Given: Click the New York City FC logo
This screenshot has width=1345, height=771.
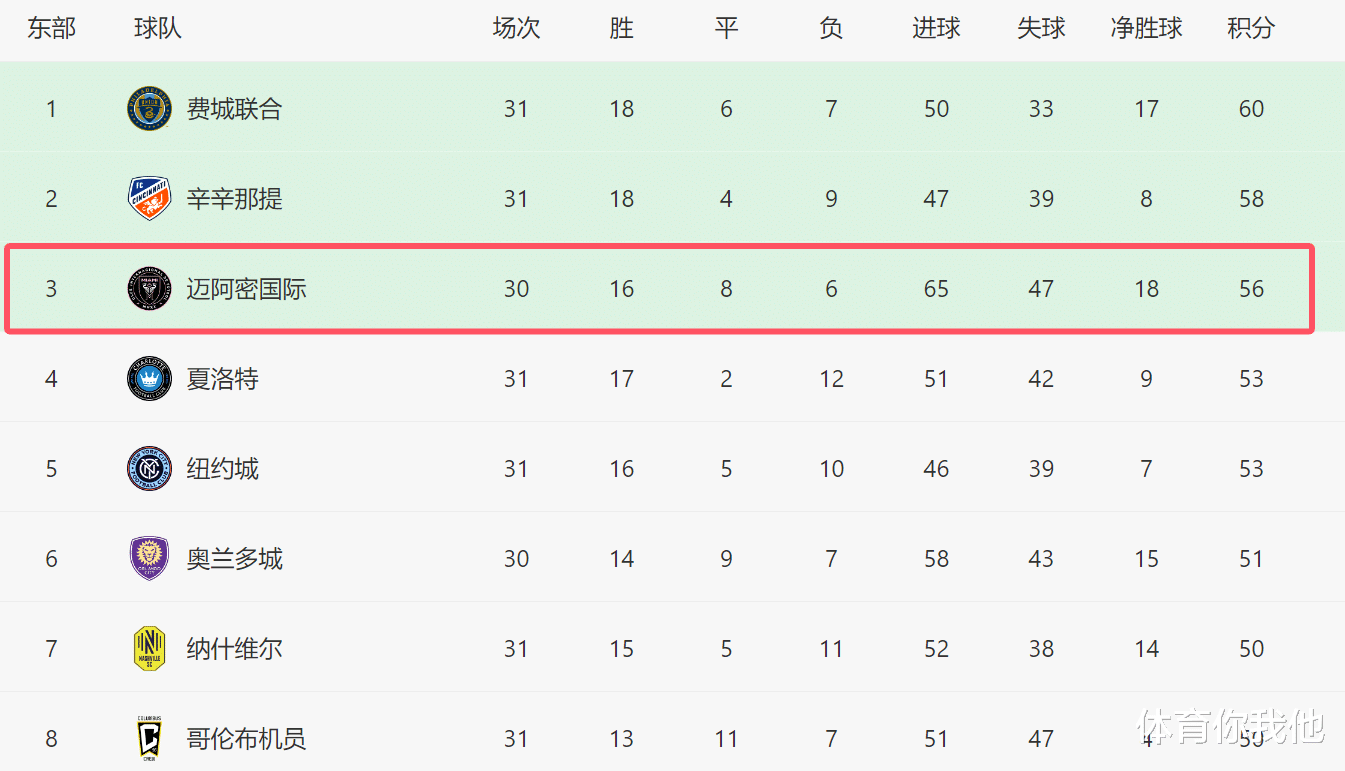Looking at the screenshot, I should (x=149, y=469).
